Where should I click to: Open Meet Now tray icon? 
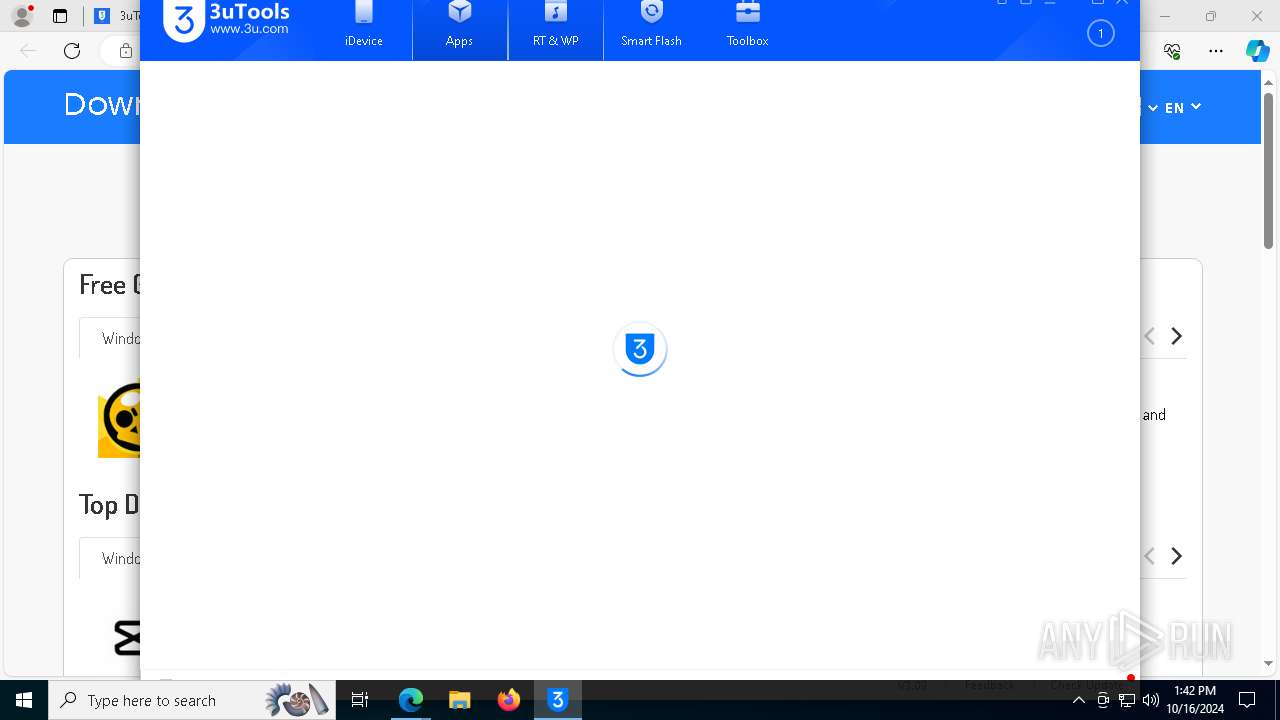[x=1103, y=700]
